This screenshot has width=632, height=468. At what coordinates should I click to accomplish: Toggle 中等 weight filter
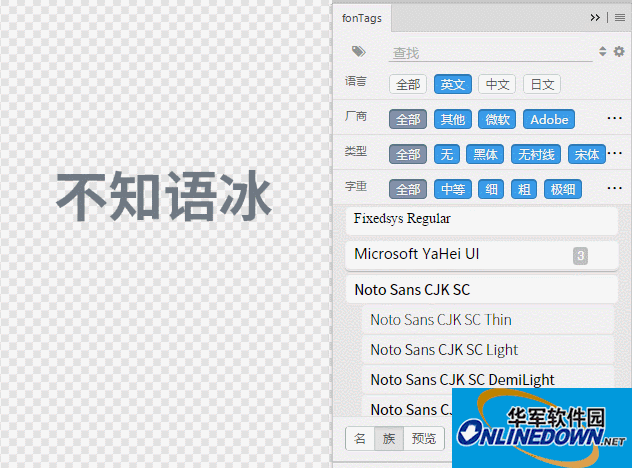tap(453, 189)
